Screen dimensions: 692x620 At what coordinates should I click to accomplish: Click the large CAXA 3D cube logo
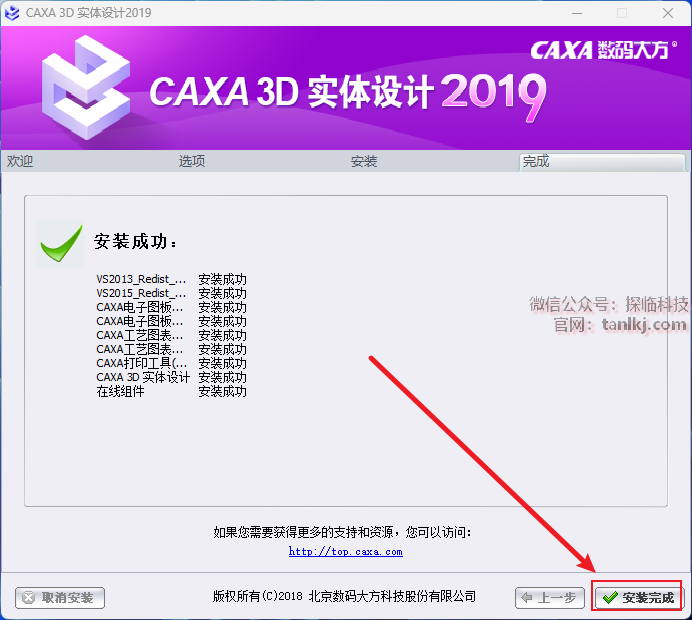point(85,87)
